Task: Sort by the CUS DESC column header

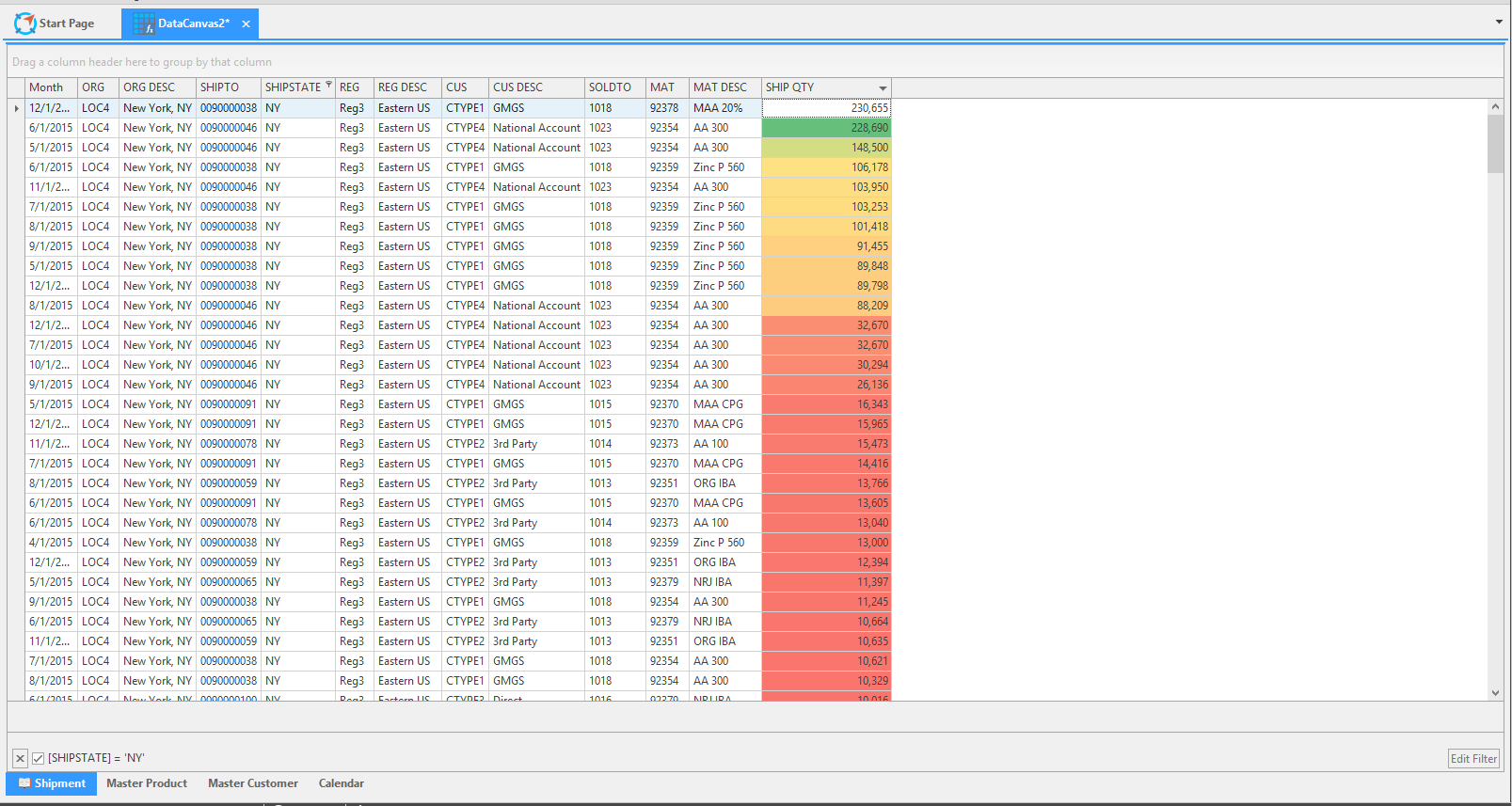Action: 536,87
